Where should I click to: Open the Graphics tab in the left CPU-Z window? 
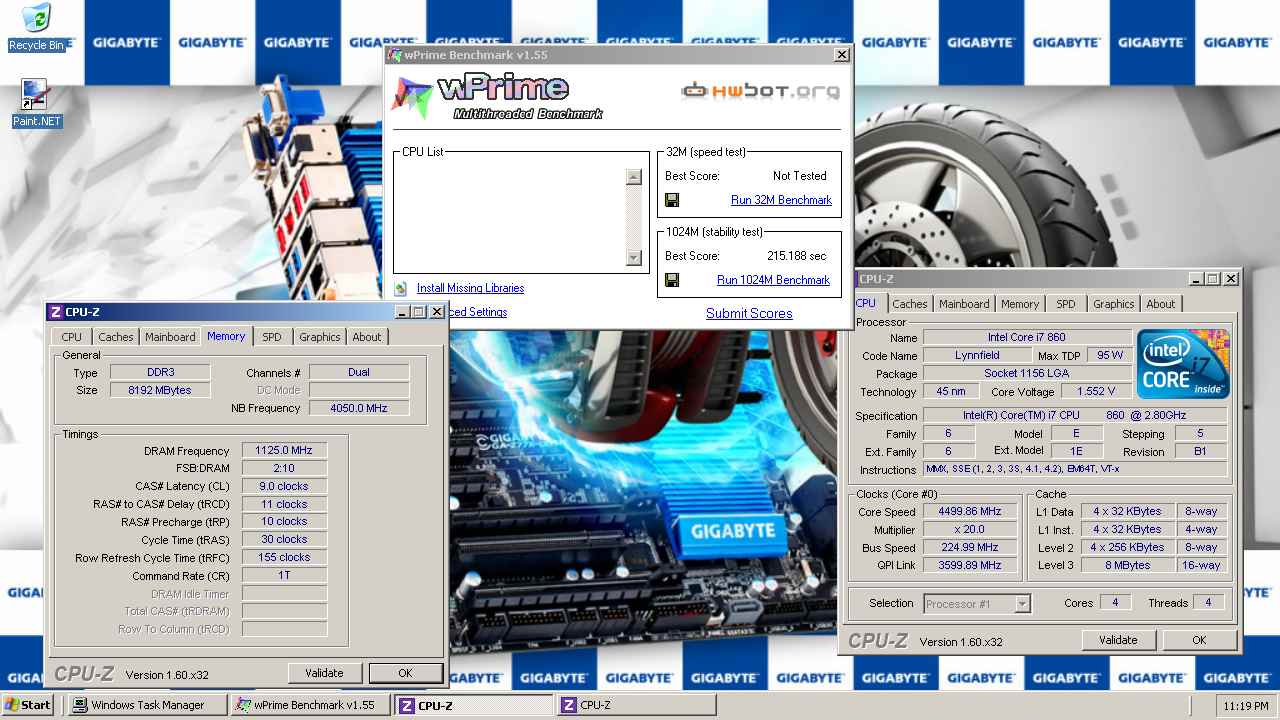[320, 337]
